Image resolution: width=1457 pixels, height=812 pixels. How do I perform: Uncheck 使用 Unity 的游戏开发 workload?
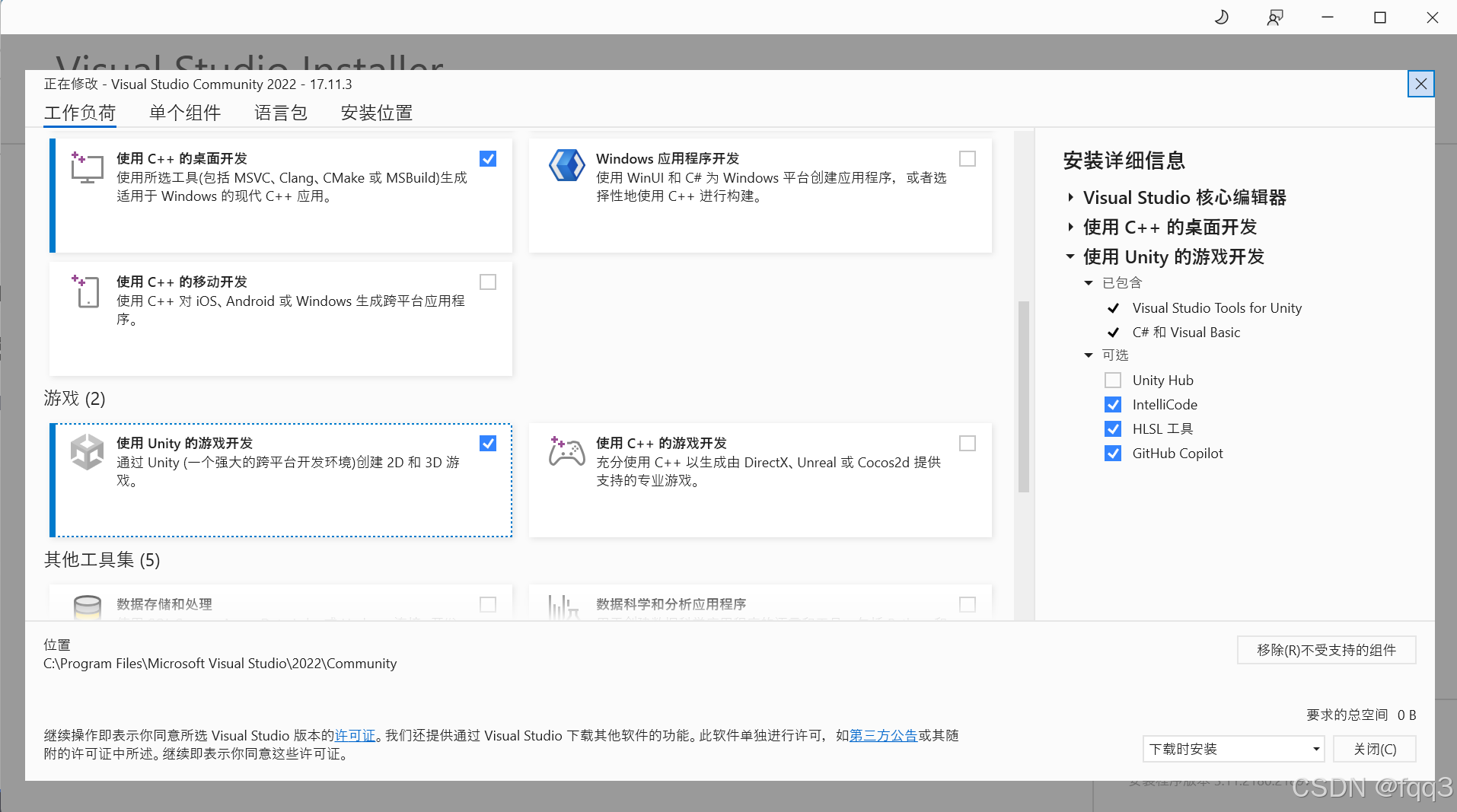(x=488, y=443)
